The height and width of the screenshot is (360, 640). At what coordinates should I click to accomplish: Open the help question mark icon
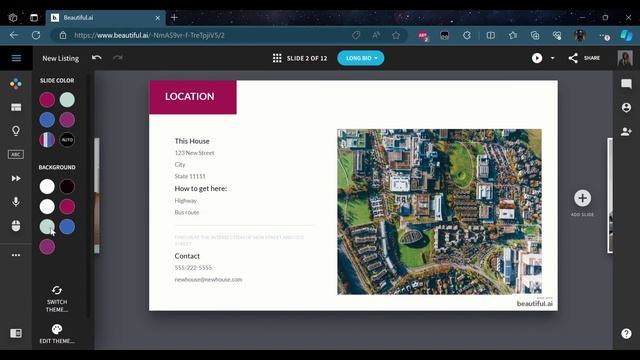tap(626, 333)
